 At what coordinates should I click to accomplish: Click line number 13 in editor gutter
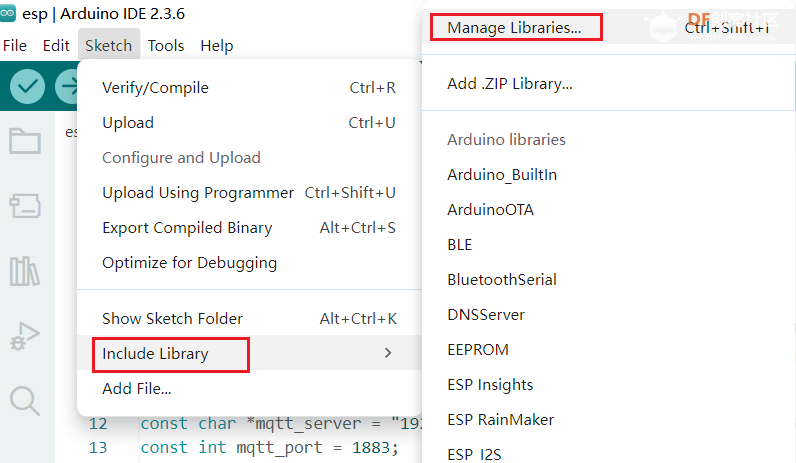point(98,448)
